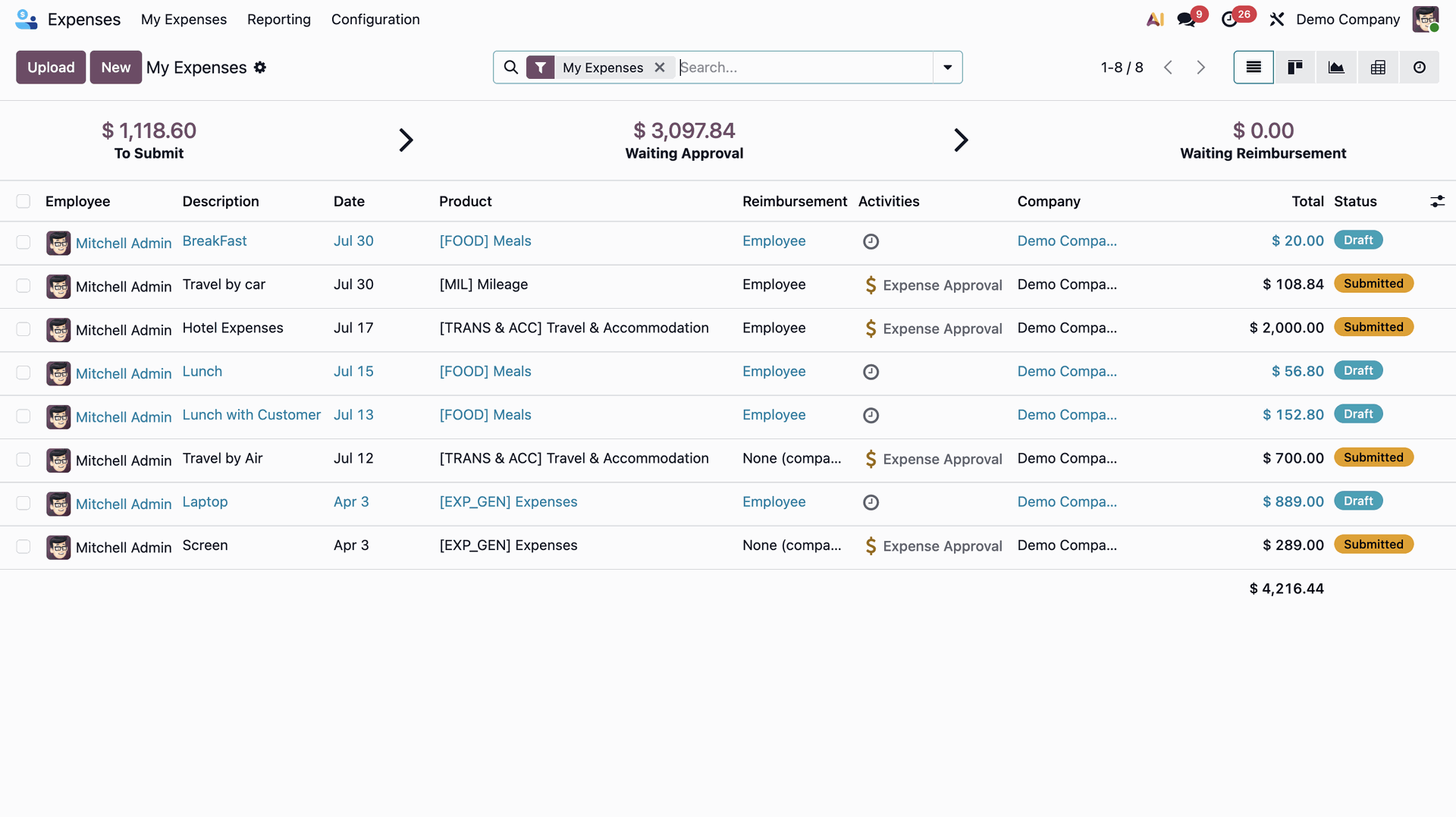
Task: Filter by $ 1,118.60 To Submit
Action: (149, 140)
